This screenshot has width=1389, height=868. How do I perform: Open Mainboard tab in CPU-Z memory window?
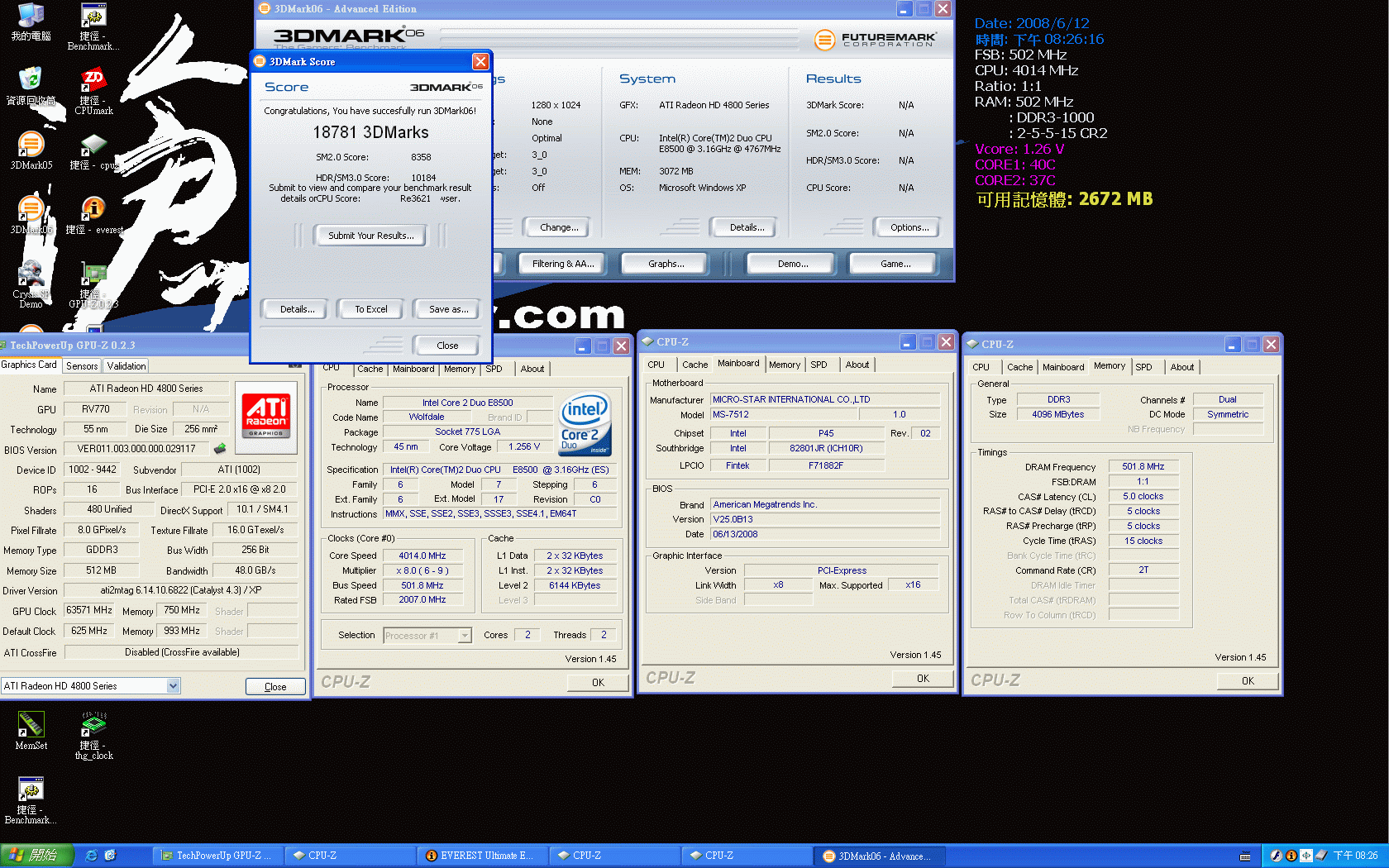tap(1063, 367)
